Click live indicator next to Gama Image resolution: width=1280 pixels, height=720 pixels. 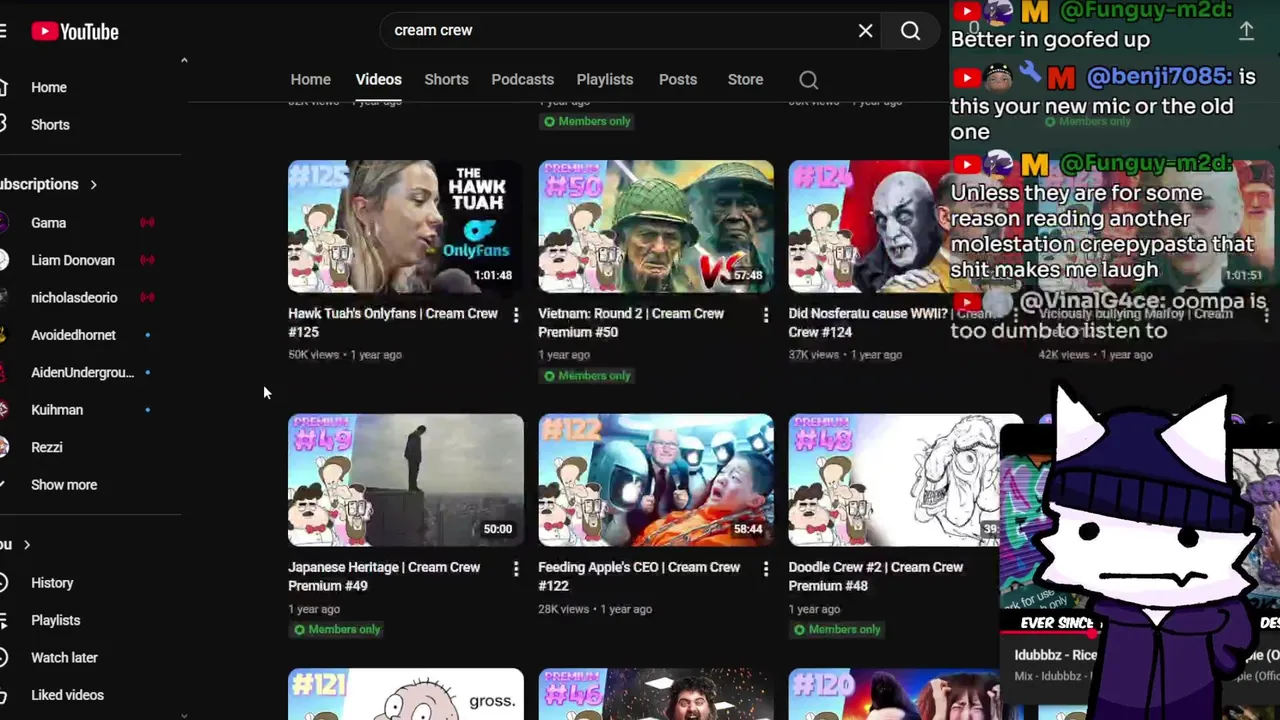click(x=147, y=223)
